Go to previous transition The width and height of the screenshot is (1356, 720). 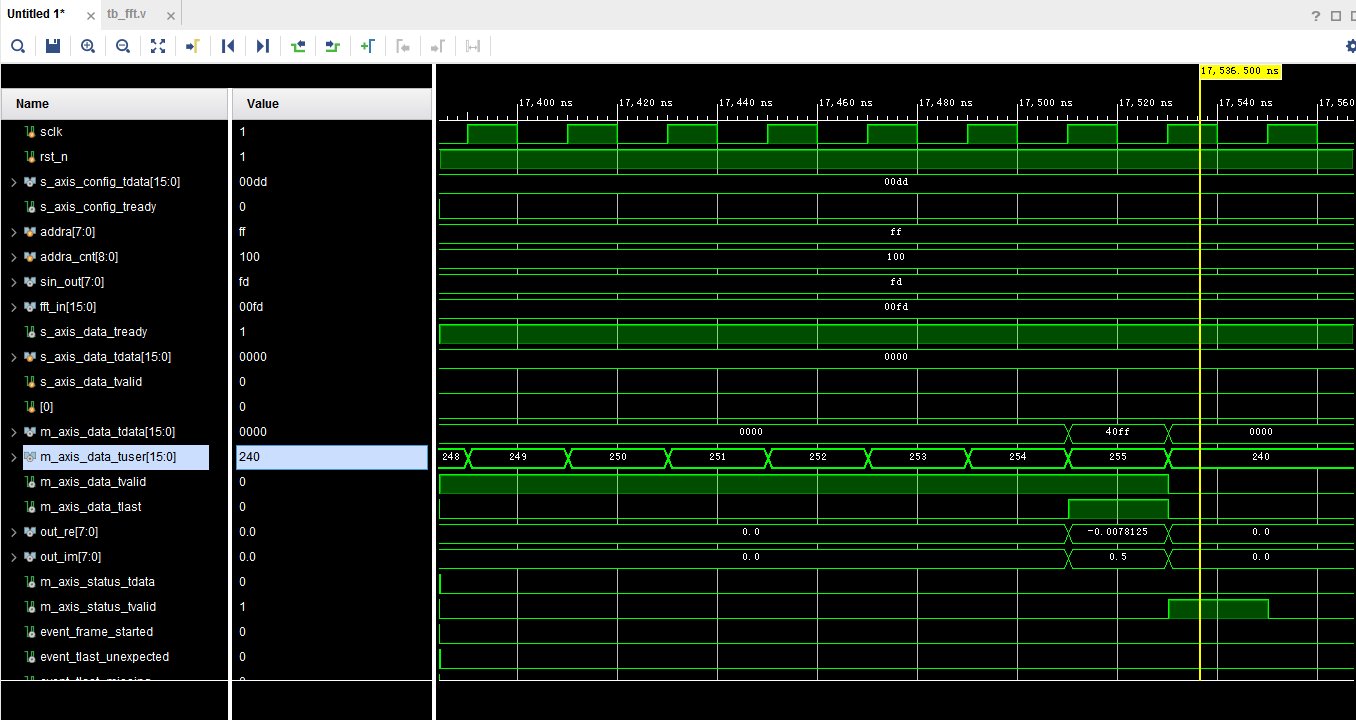tap(298, 46)
